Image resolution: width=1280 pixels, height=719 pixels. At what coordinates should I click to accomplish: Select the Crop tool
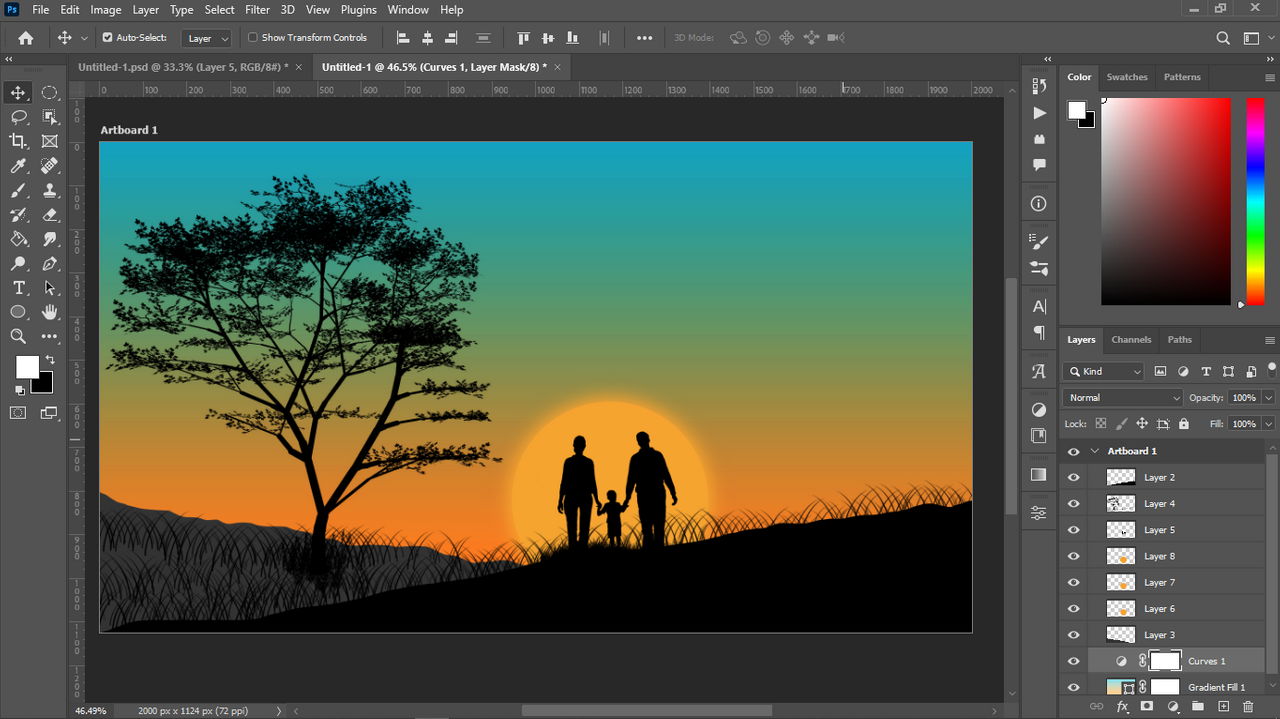pos(18,141)
